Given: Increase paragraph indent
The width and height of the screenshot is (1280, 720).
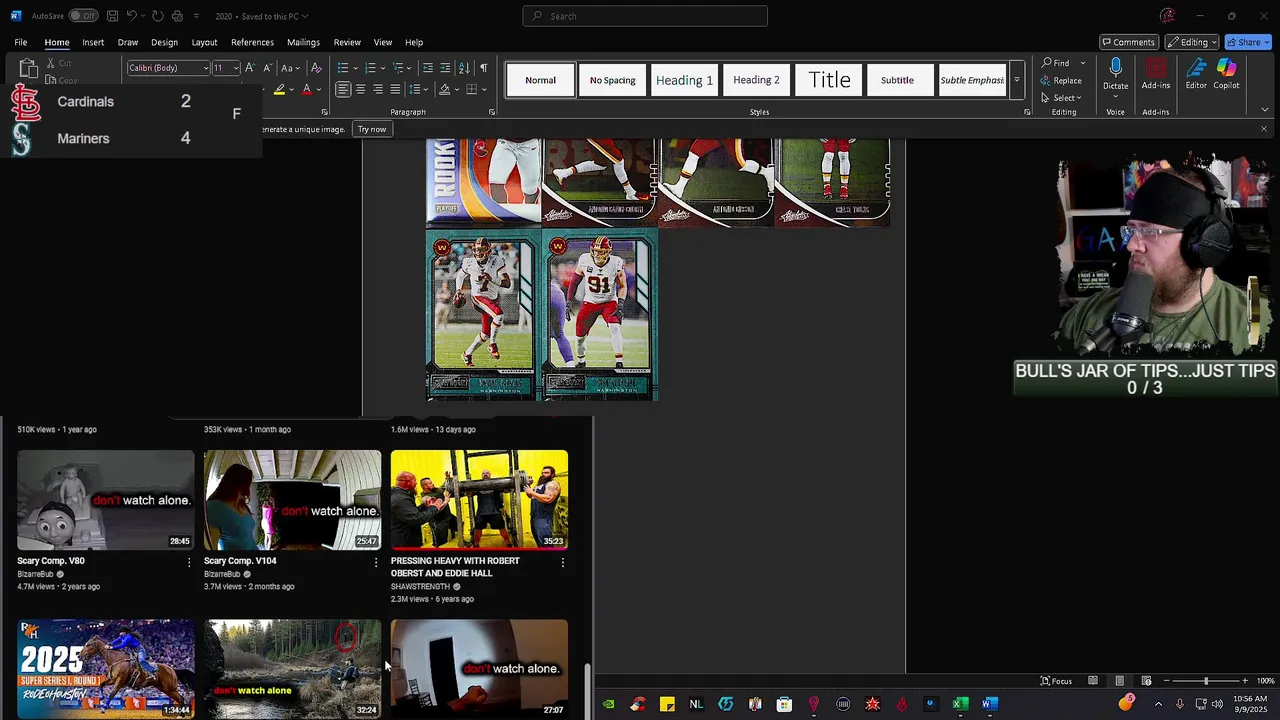Looking at the screenshot, I should click(445, 68).
